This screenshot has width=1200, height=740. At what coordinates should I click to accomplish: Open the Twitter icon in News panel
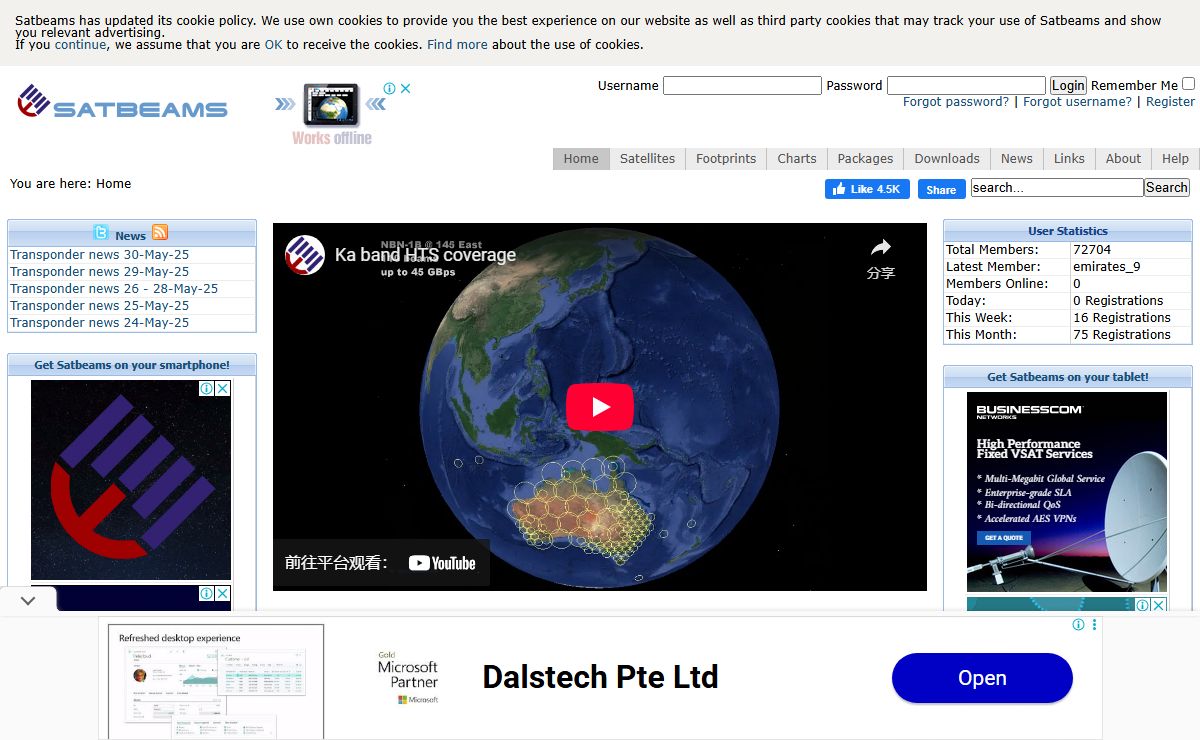coord(101,233)
